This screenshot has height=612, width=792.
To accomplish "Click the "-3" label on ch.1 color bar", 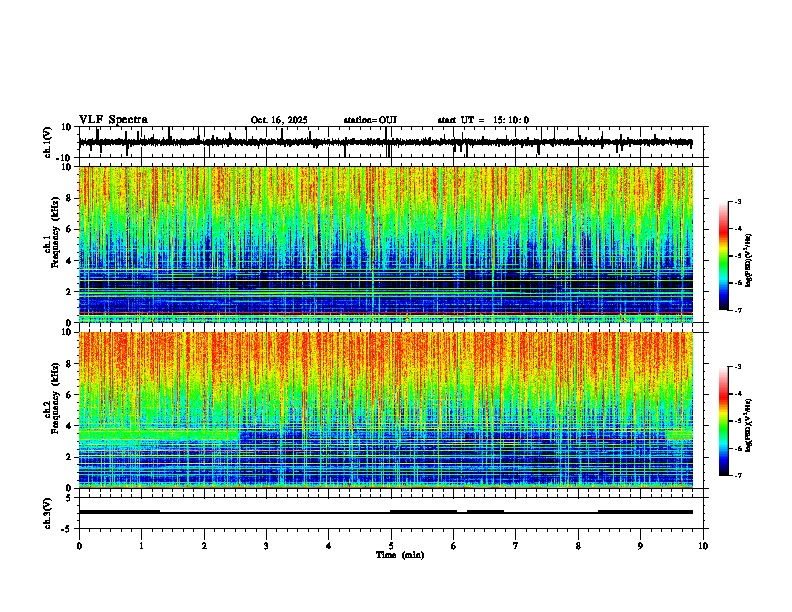I will [738, 202].
